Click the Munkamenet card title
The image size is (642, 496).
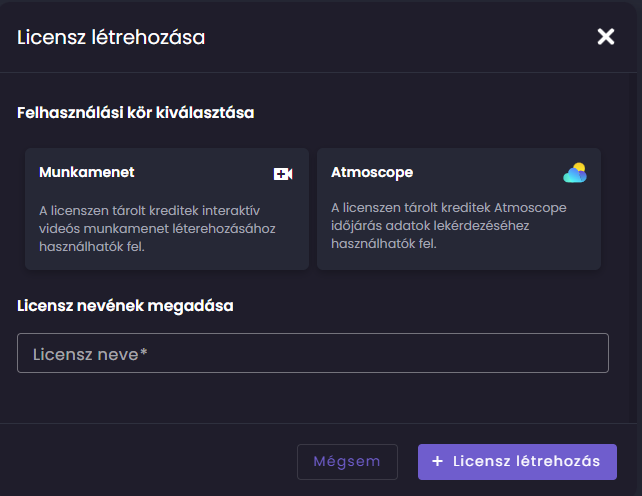87,172
